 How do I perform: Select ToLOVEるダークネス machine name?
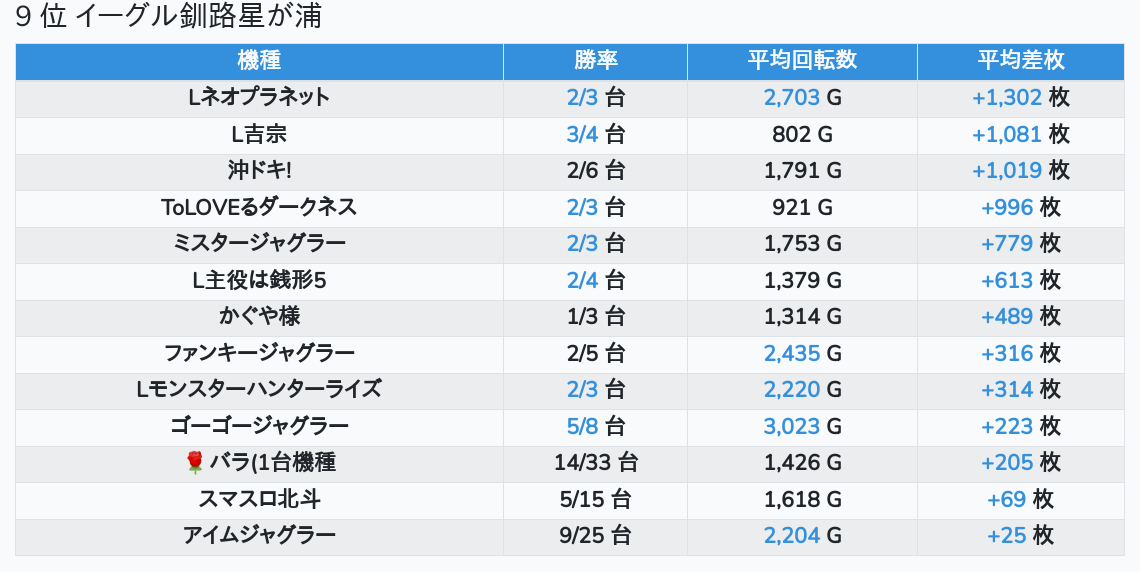(x=259, y=207)
